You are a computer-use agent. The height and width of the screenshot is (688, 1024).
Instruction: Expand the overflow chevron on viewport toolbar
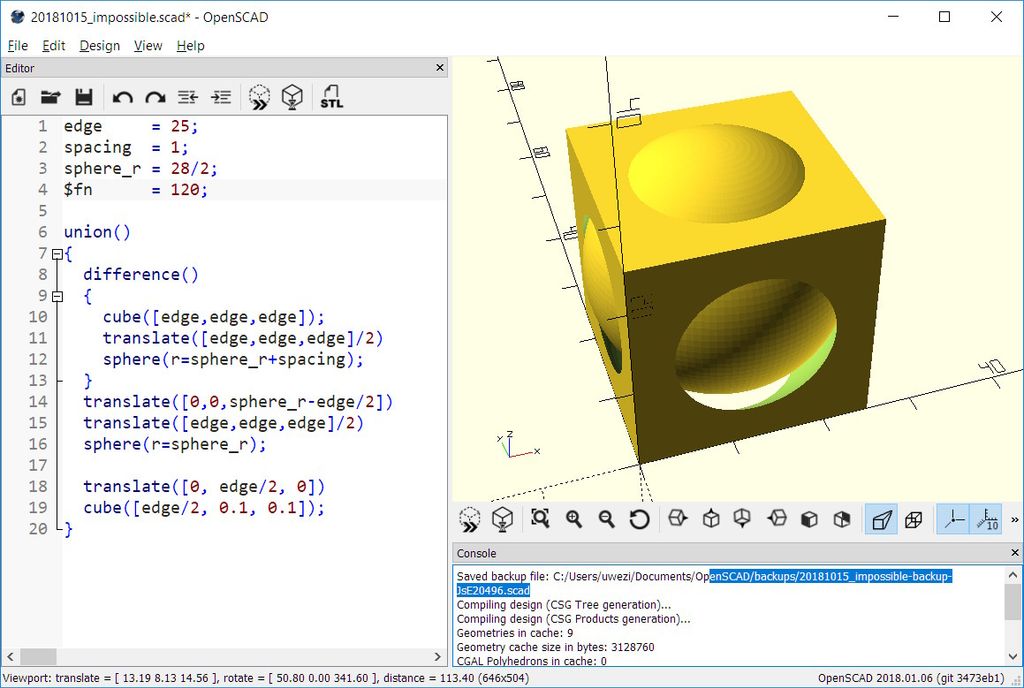[1012, 518]
